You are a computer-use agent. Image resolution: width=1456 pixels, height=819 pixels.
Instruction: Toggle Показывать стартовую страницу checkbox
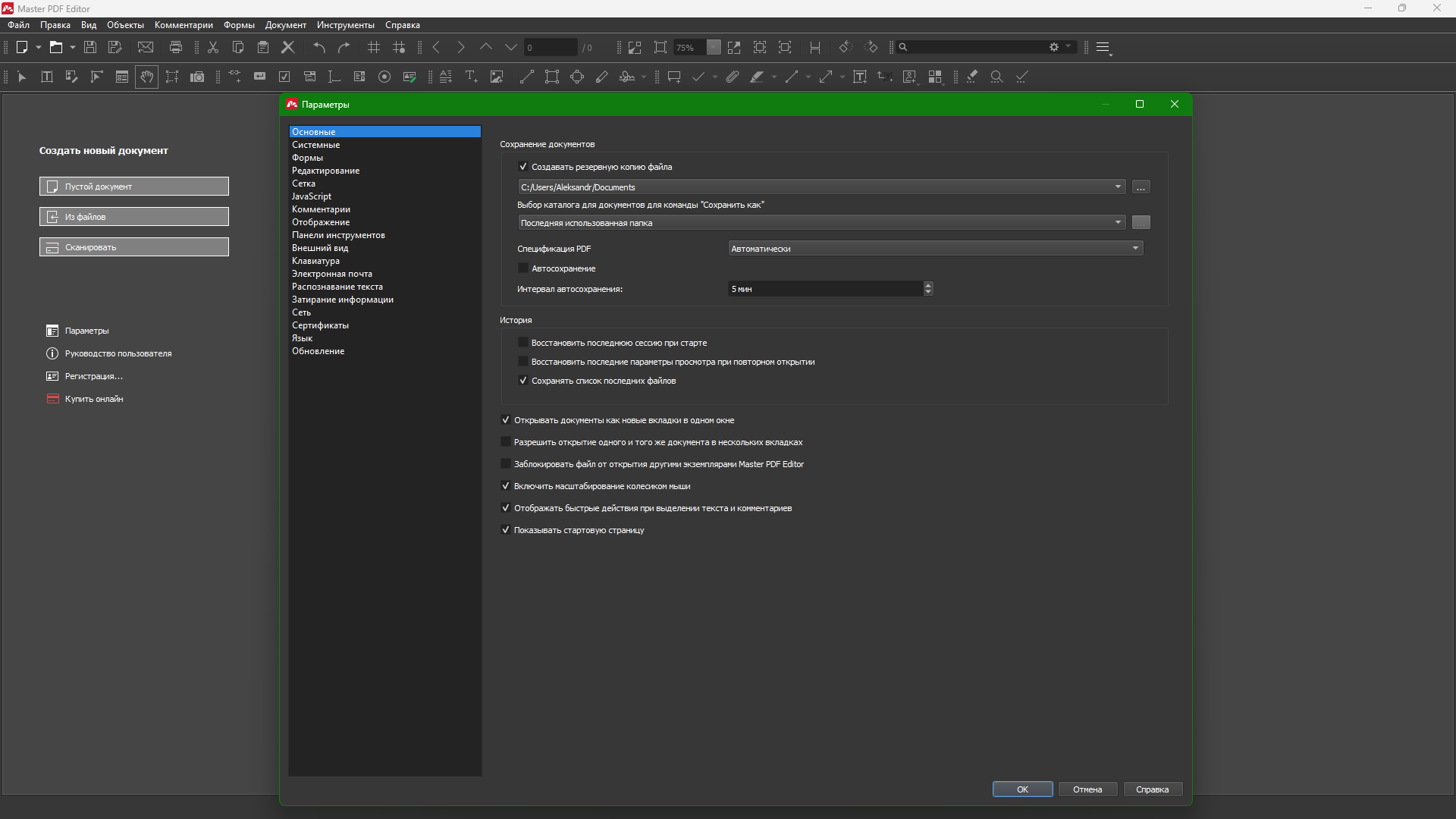506,530
